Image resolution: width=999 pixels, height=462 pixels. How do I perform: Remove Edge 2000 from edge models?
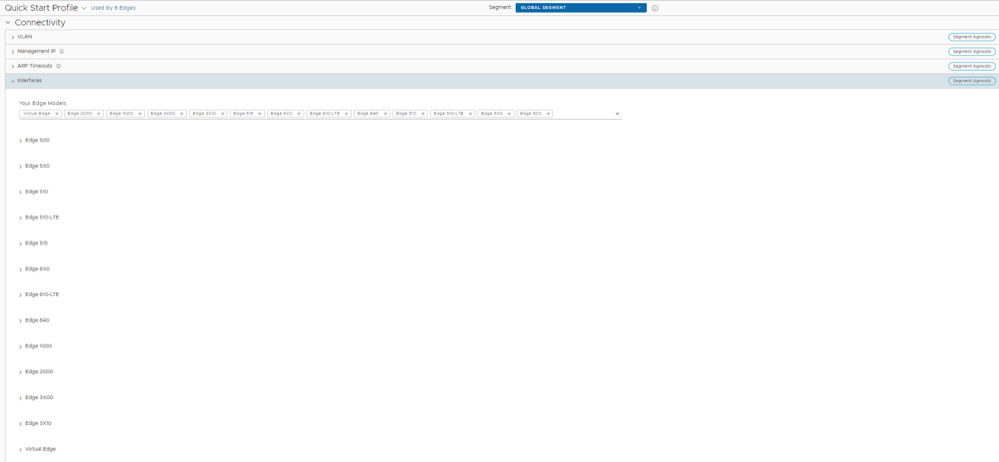[99, 114]
